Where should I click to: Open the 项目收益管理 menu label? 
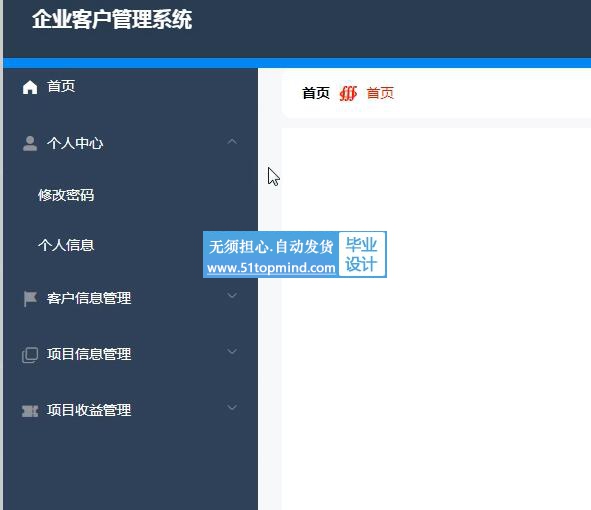click(x=89, y=410)
